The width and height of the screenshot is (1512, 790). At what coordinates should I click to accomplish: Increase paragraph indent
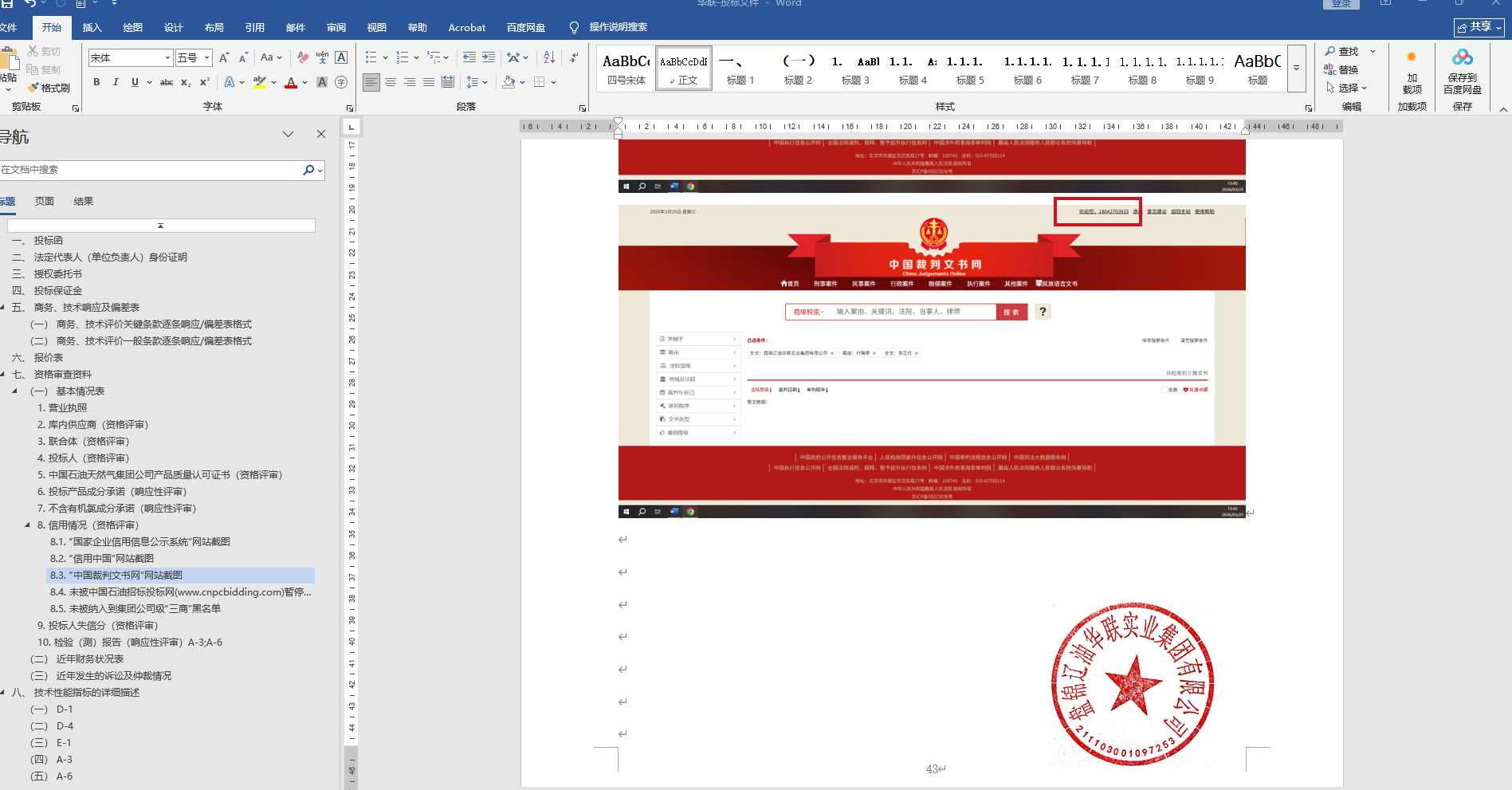pos(489,57)
